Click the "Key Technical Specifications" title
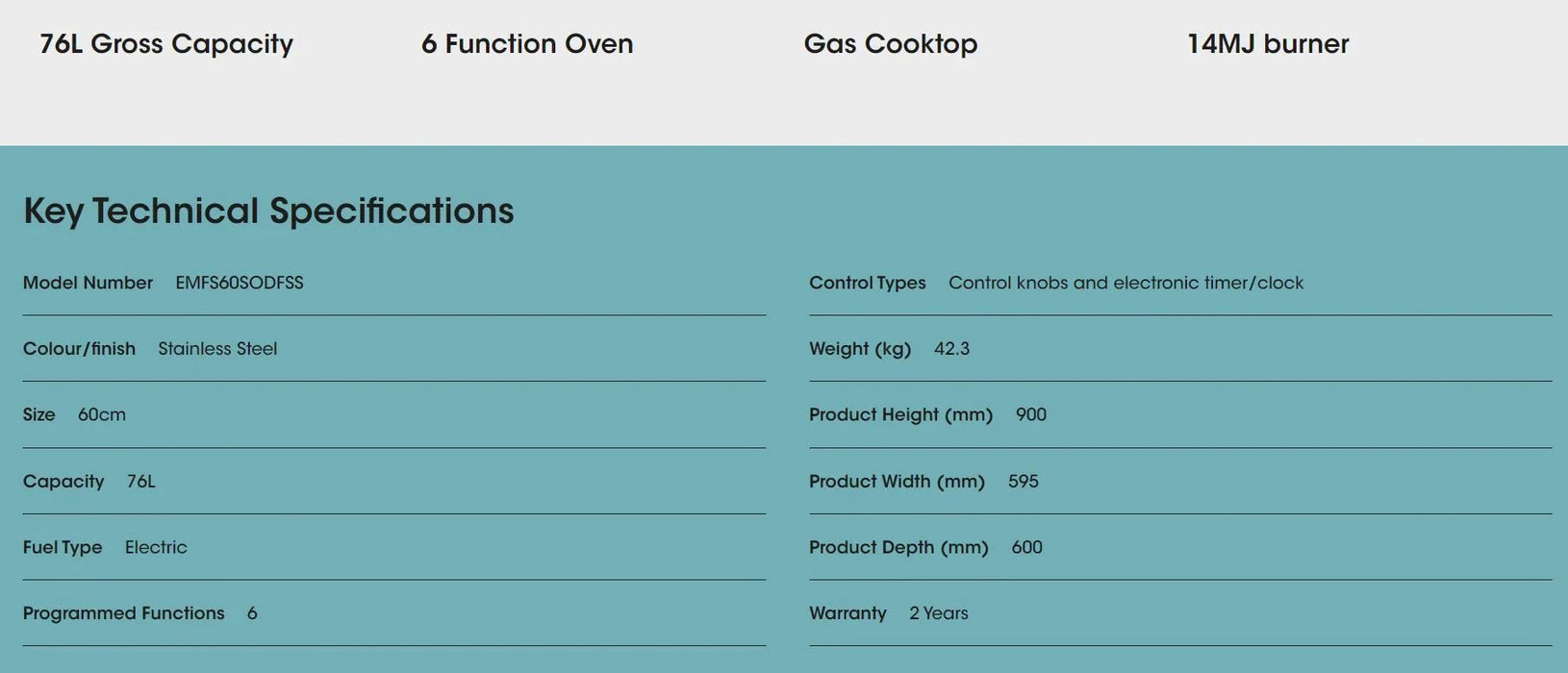Viewport: 1568px width, 673px height. tap(268, 212)
